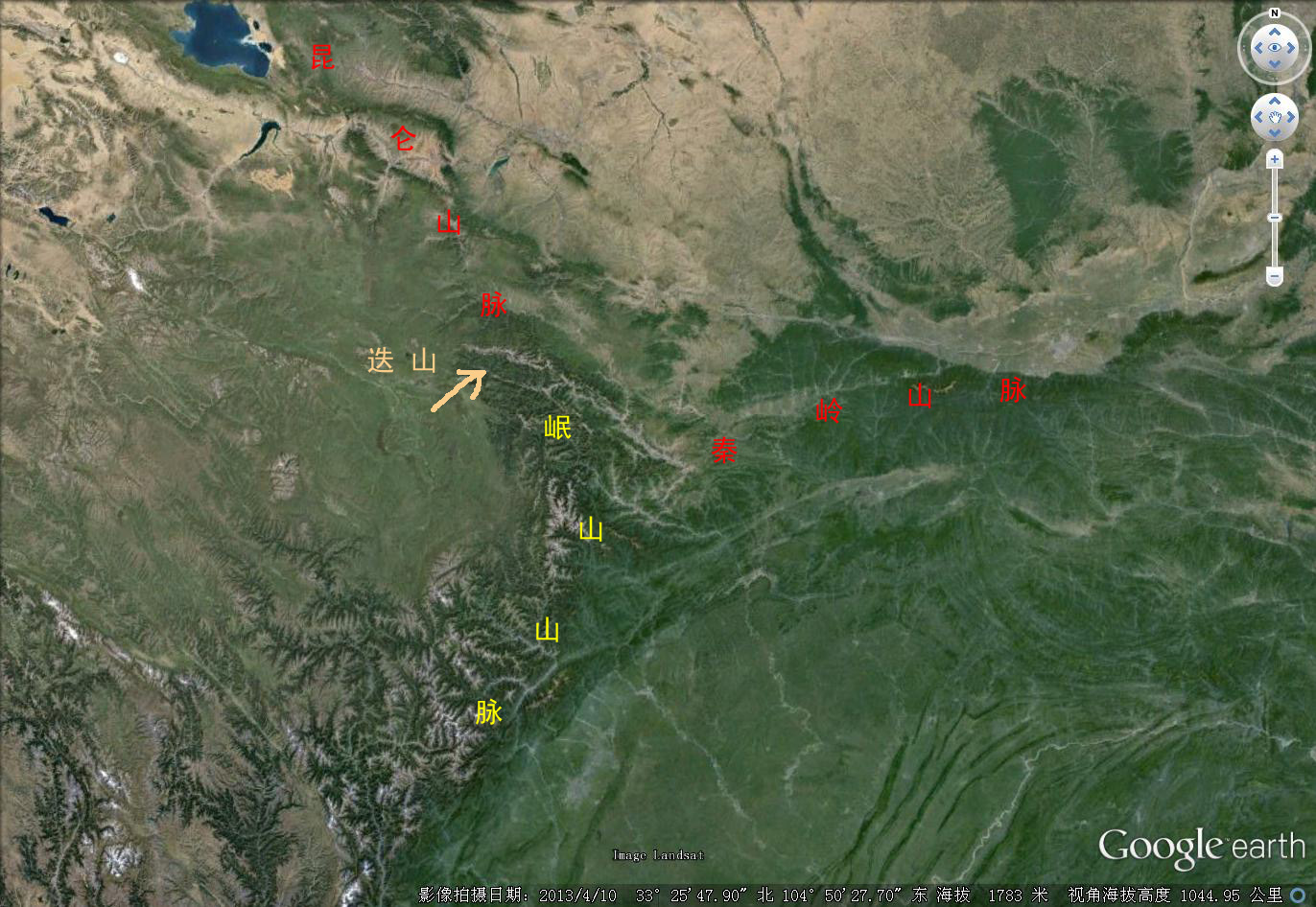This screenshot has height=907, width=1316.
Task: Pan map up with Move joystick up arrow
Action: coord(1275,101)
